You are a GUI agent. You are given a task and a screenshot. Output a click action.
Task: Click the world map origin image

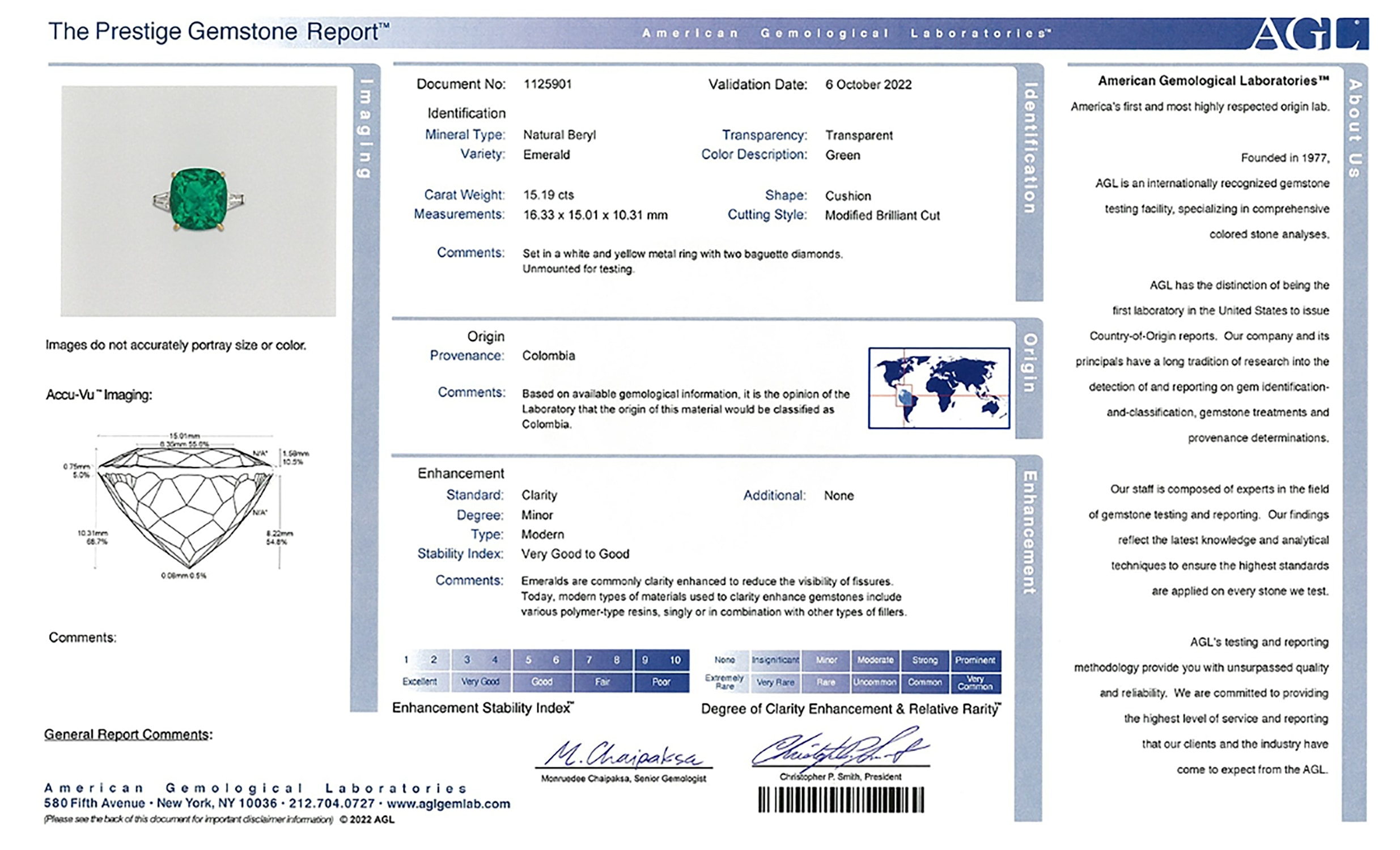[939, 388]
